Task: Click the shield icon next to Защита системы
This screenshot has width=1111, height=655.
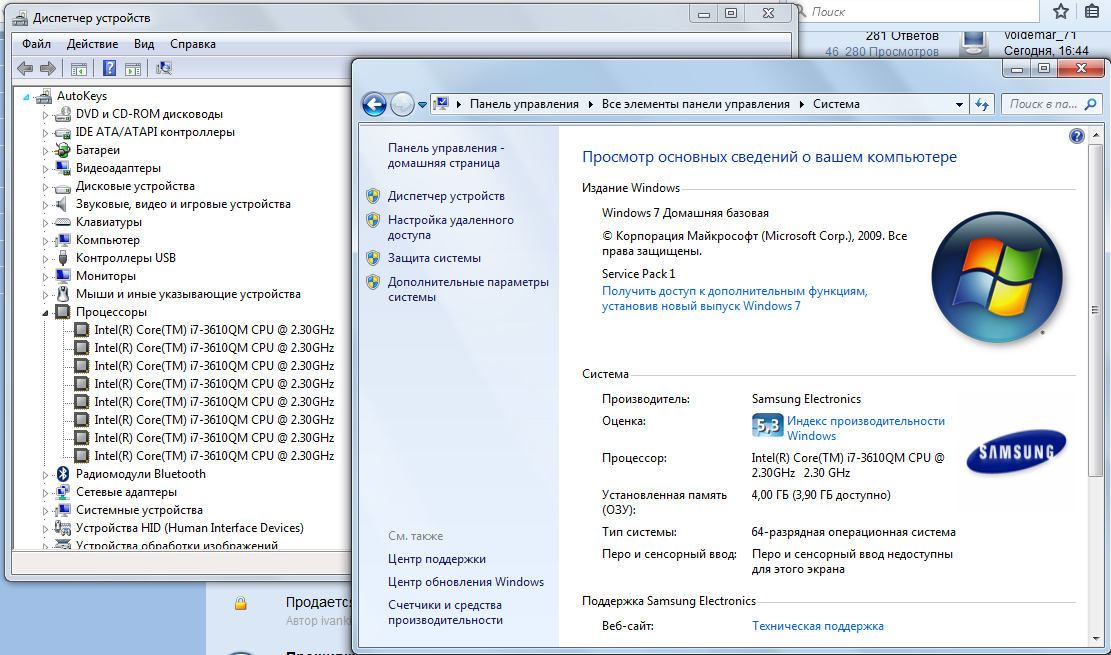Action: point(373,258)
